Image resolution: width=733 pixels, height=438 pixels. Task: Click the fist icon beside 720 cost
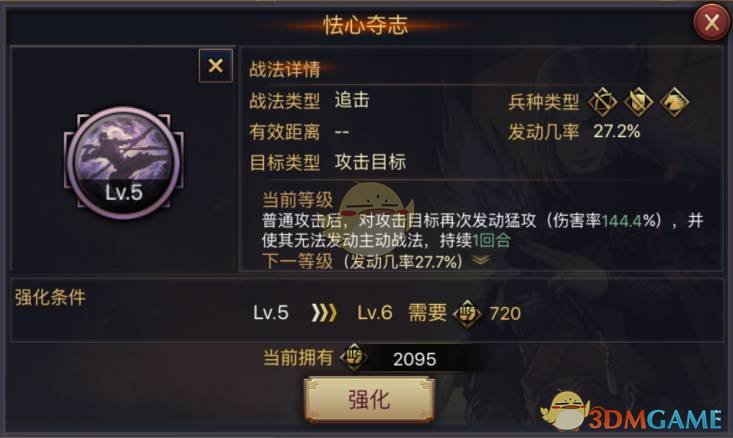pyautogui.click(x=467, y=314)
